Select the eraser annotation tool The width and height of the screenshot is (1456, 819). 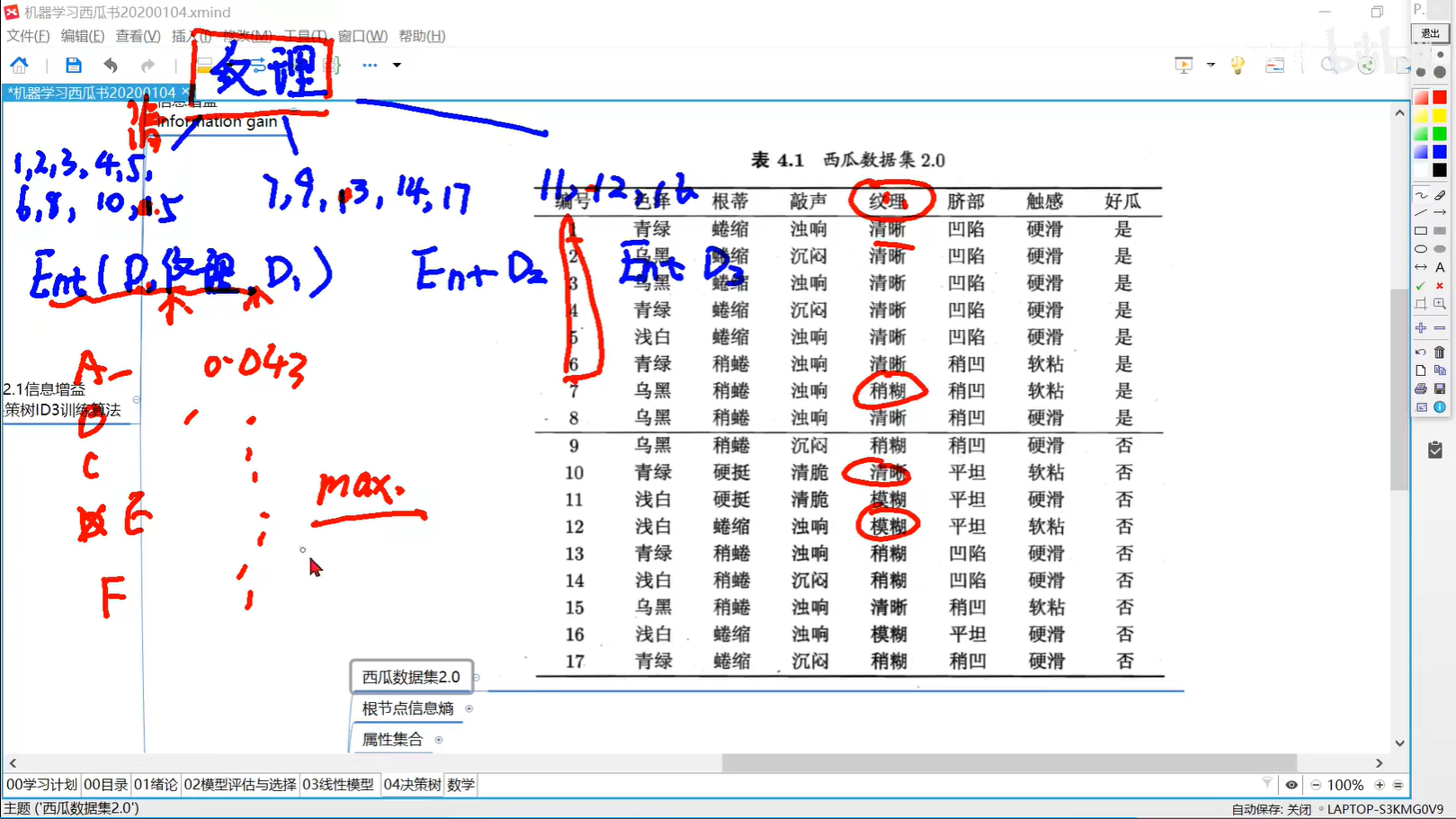coord(1439,194)
